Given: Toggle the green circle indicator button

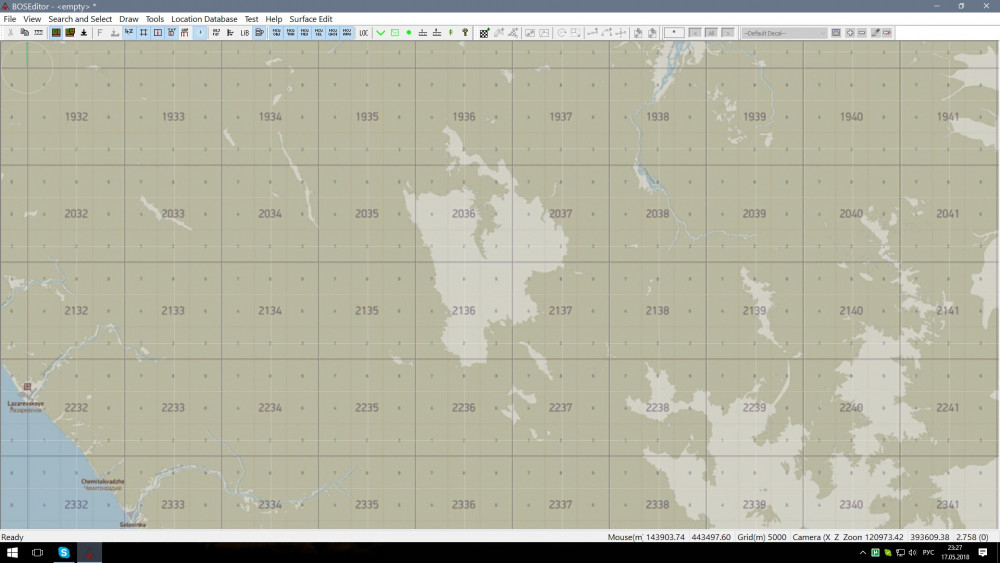Looking at the screenshot, I should pos(409,33).
